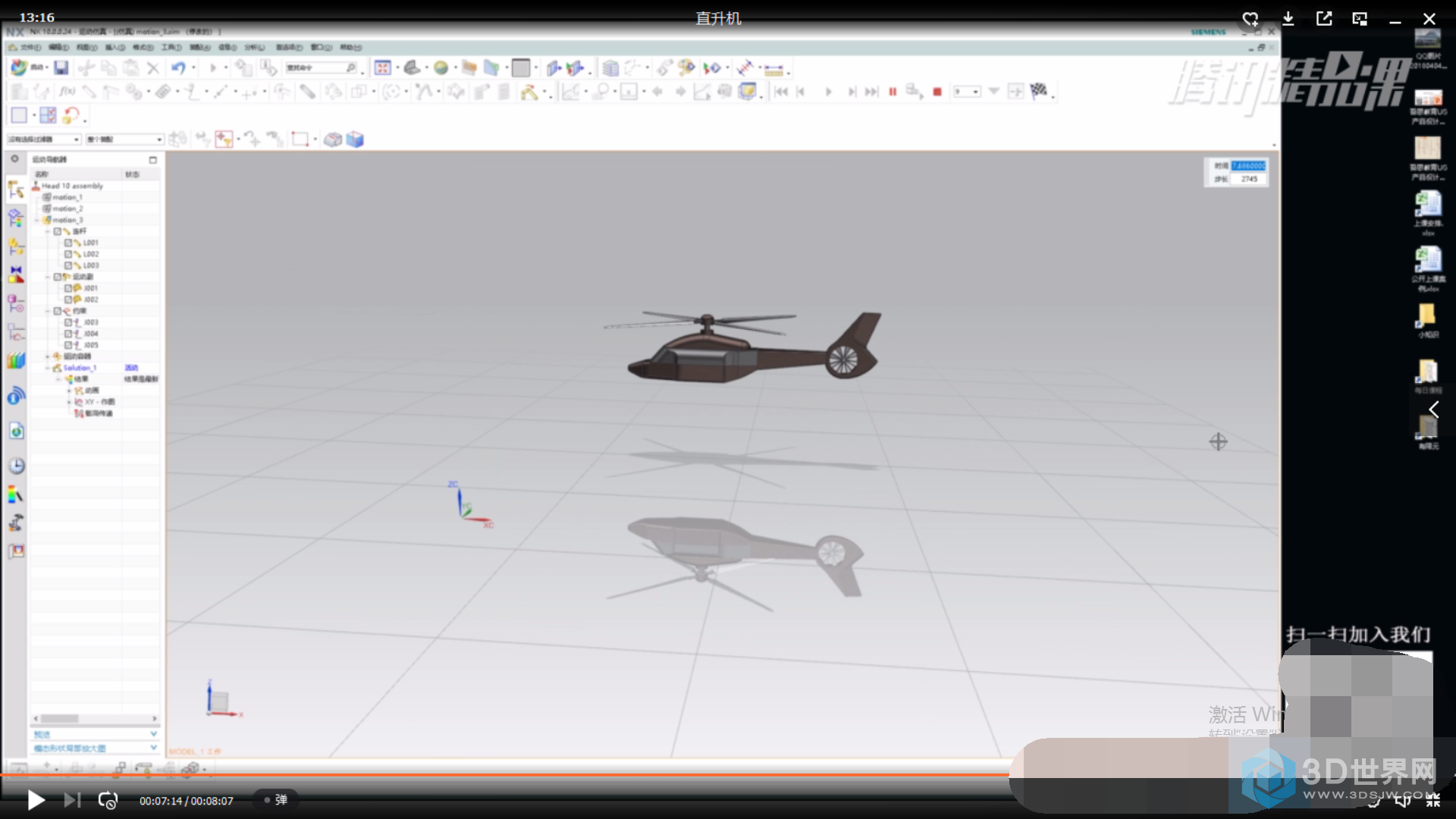
Task: Click the color palette edit display icon
Action: [x=686, y=68]
